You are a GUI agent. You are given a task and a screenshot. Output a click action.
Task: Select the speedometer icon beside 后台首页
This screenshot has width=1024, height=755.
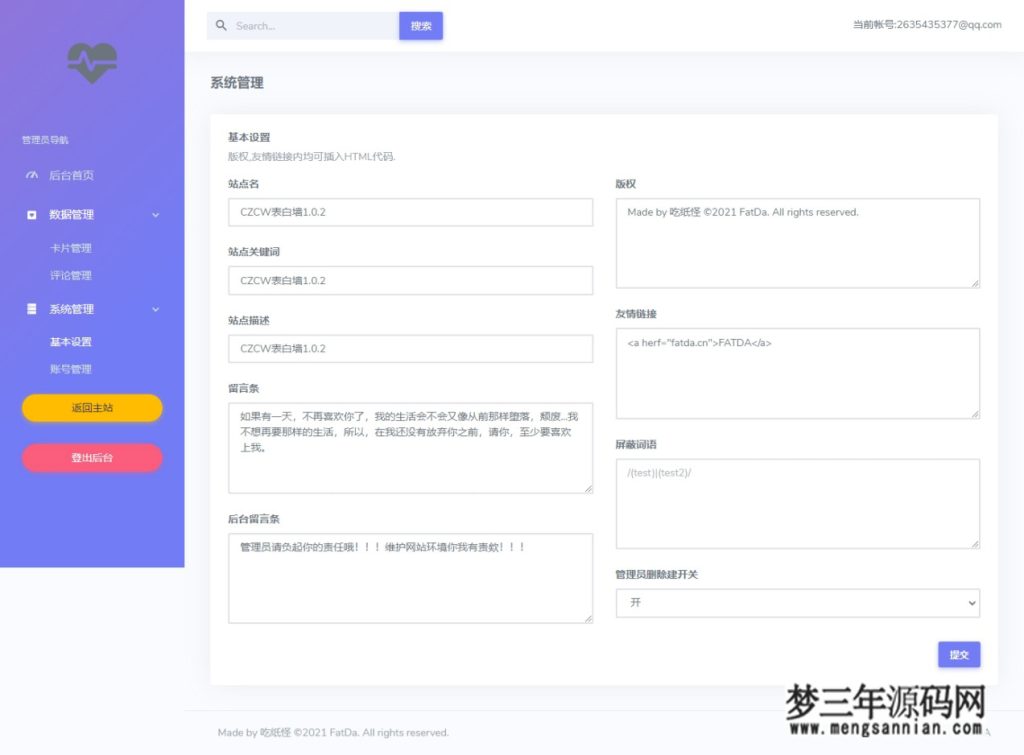pyautogui.click(x=30, y=175)
